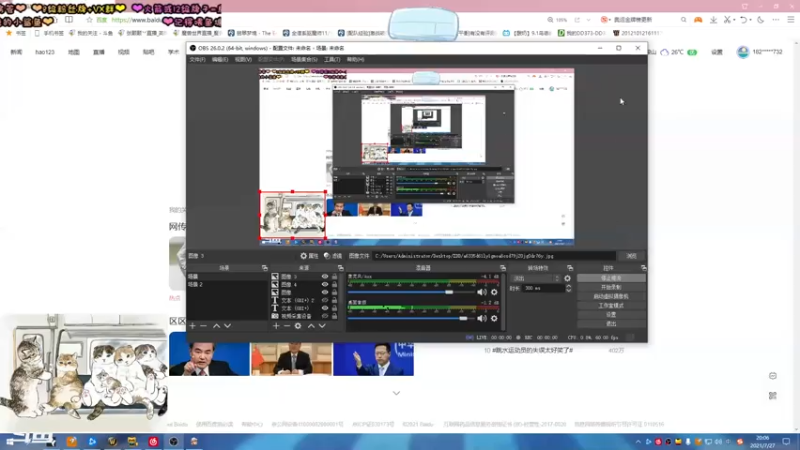800x450 pixels.
Task: Click the image file path field
Action: tap(494, 256)
